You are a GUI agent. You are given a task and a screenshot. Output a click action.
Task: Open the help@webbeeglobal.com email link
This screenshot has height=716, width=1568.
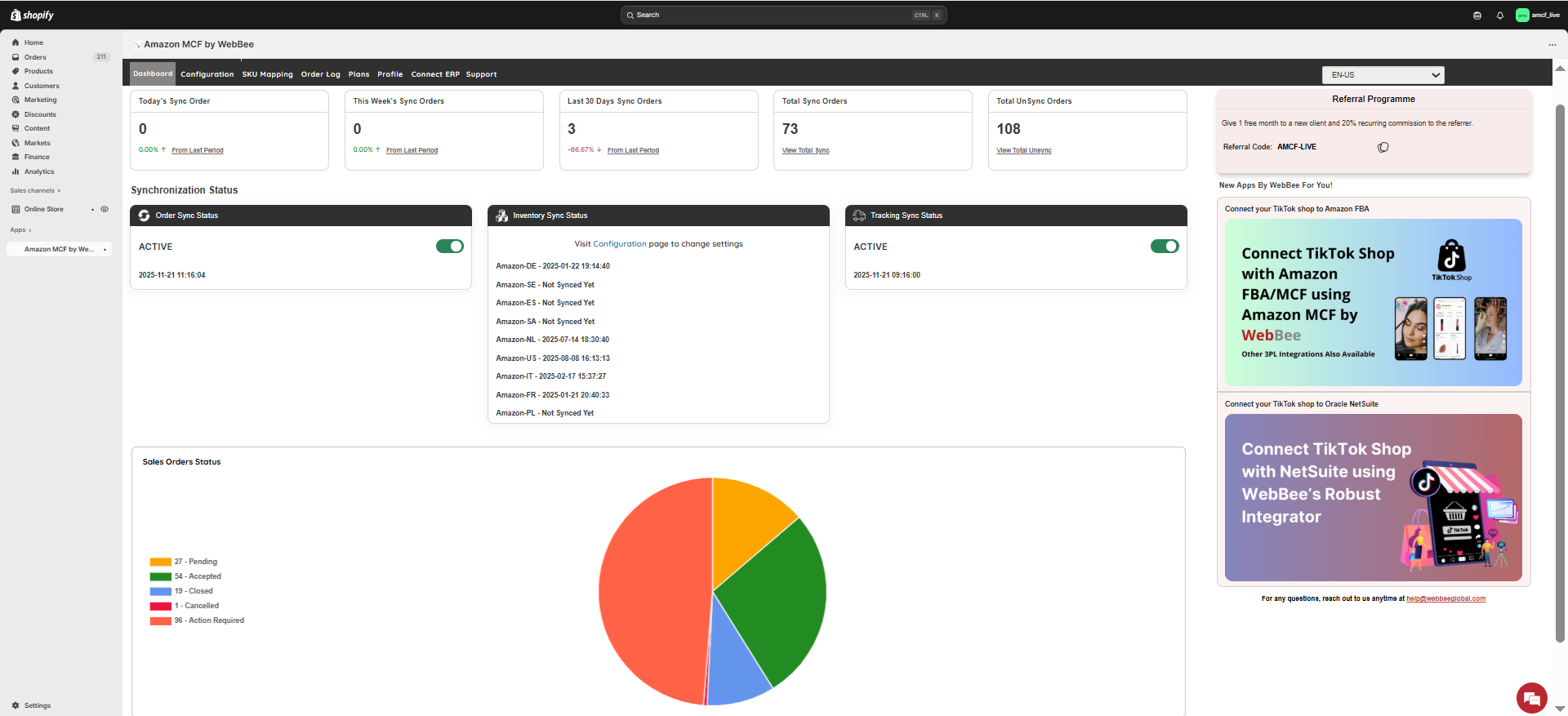click(1445, 598)
